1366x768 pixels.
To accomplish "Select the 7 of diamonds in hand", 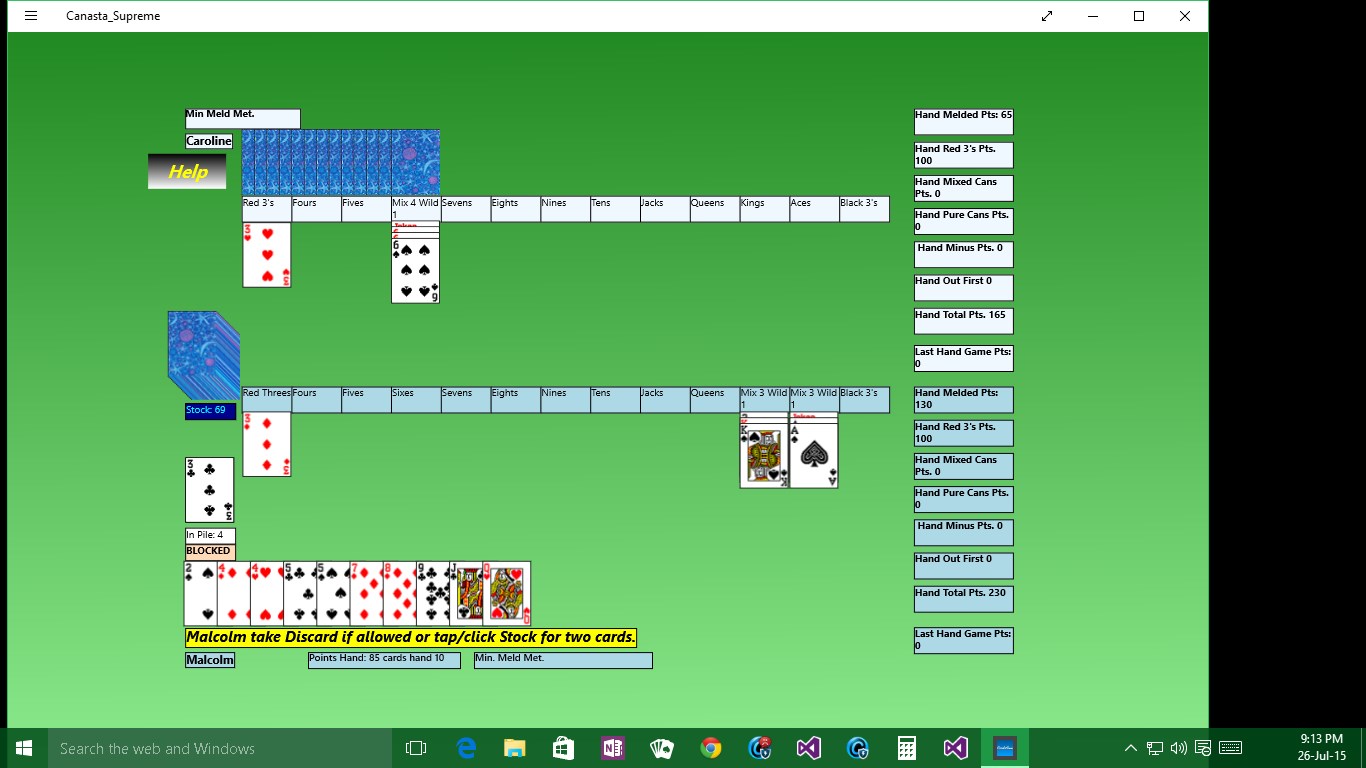I will (x=365, y=594).
